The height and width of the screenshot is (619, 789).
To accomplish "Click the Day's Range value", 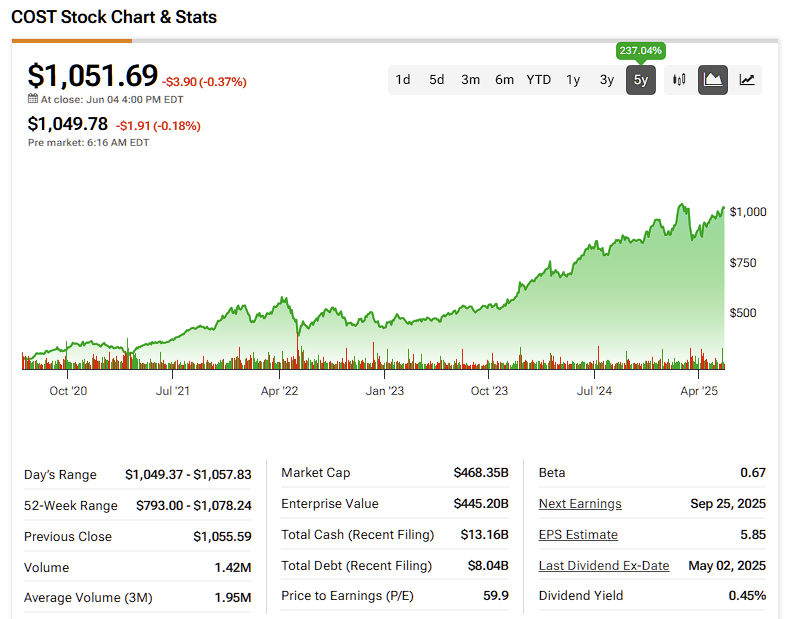I will pyautogui.click(x=188, y=475).
